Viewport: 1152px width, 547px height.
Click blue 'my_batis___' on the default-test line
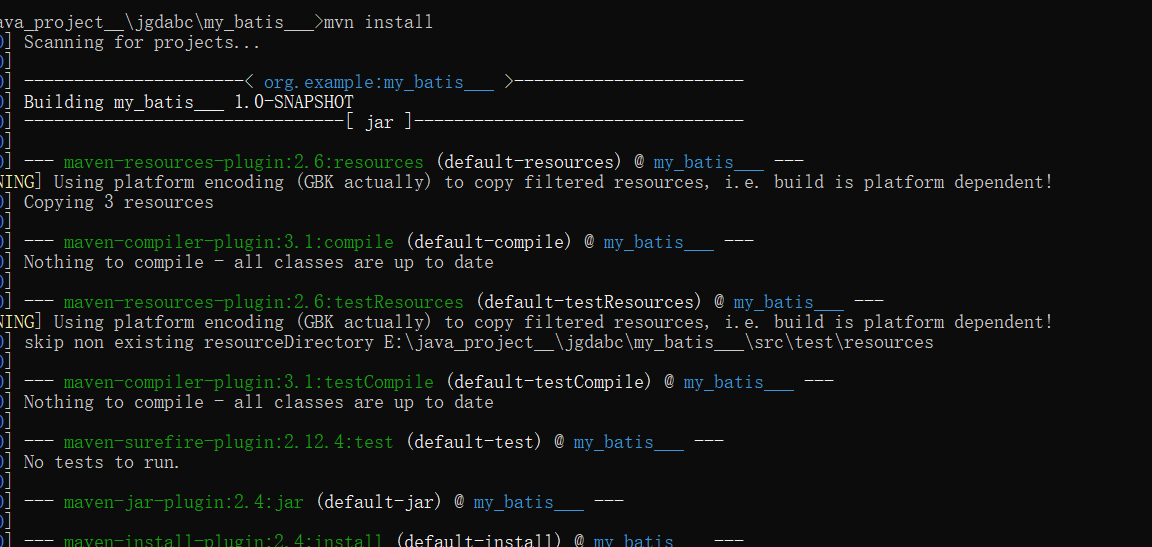(x=628, y=442)
